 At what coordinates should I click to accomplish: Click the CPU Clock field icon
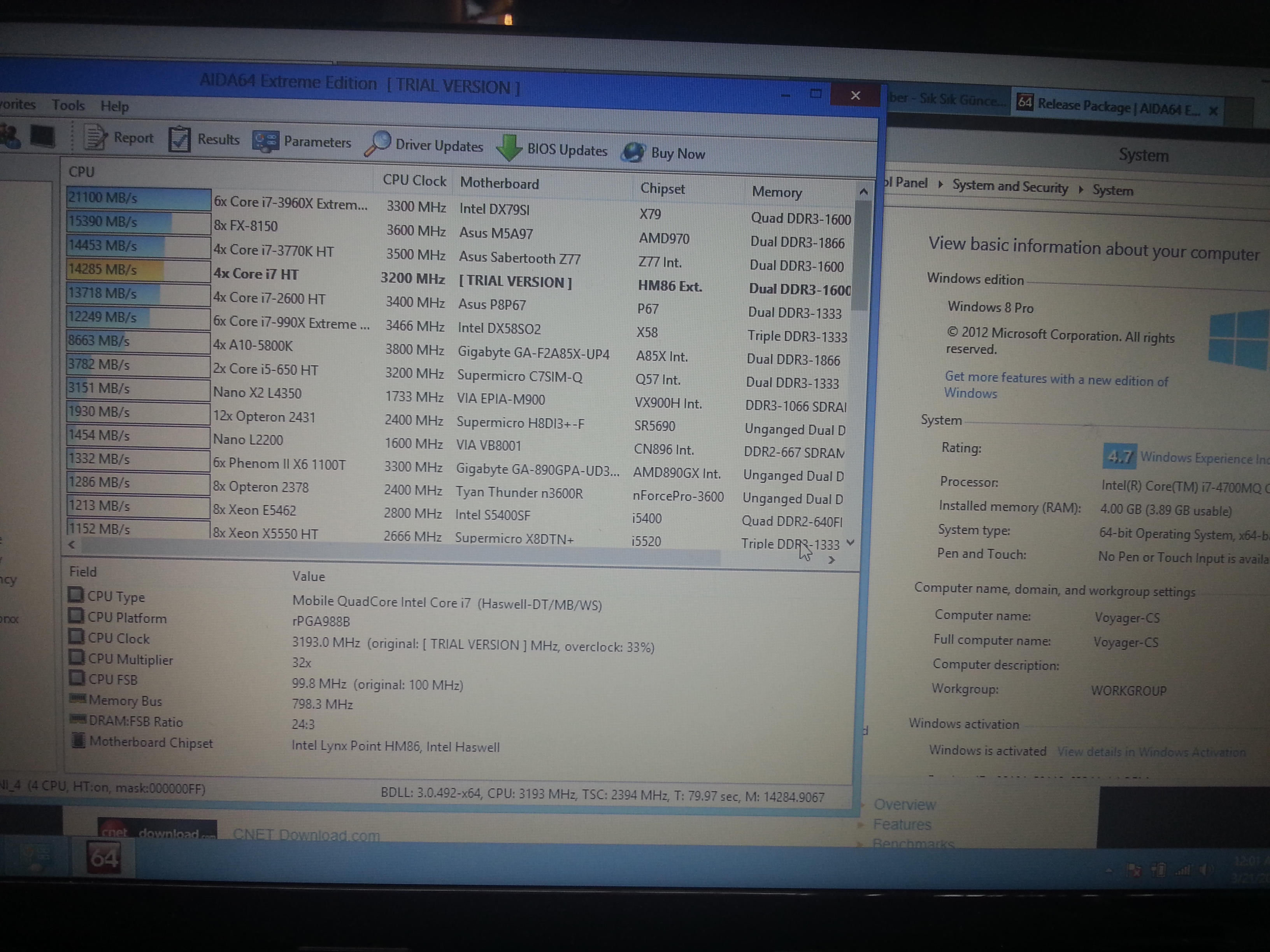click(x=76, y=636)
